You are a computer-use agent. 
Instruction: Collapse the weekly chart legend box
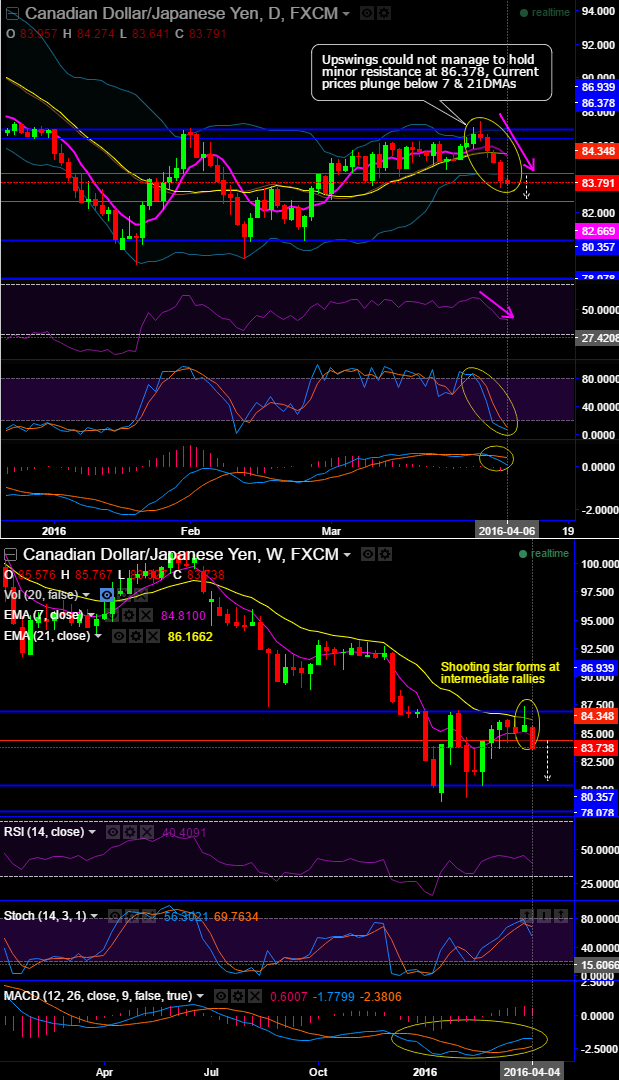coord(10,554)
